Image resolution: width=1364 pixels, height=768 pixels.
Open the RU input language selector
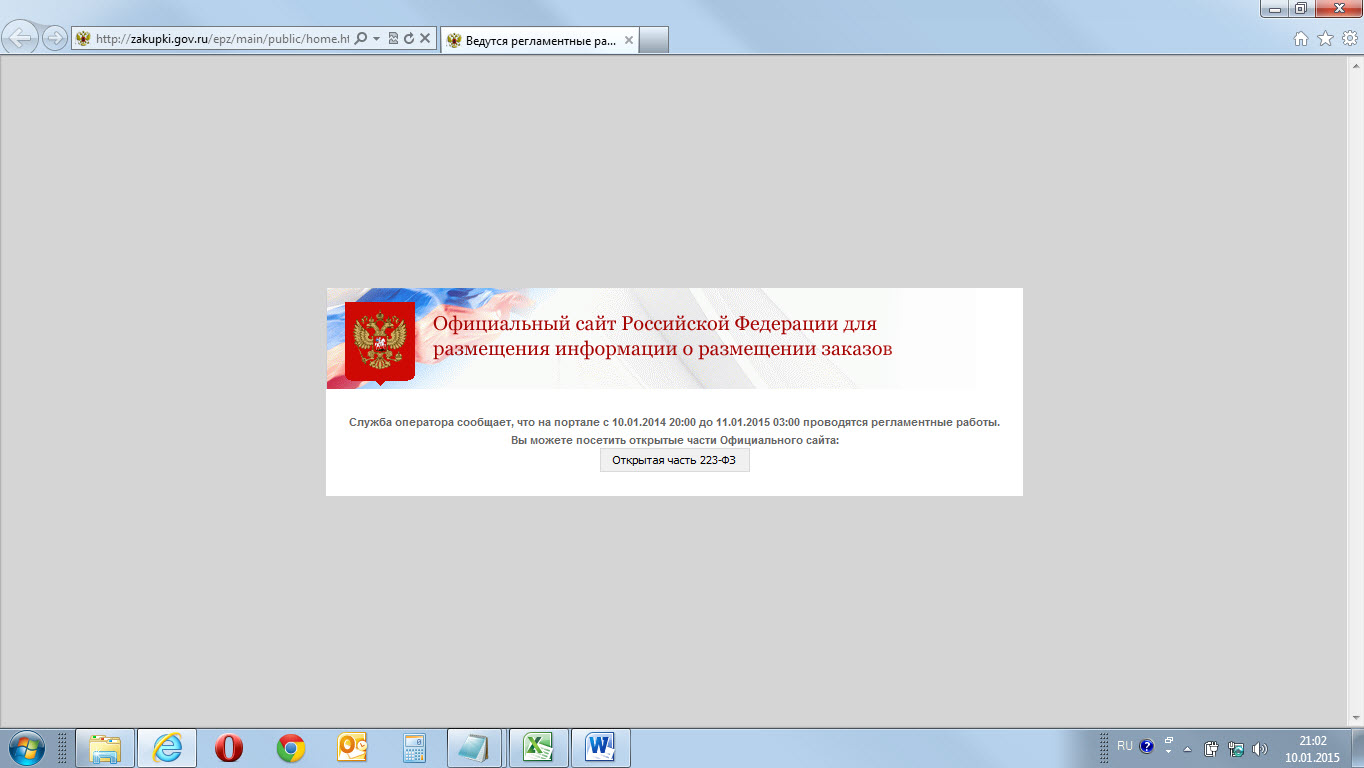tap(1125, 746)
